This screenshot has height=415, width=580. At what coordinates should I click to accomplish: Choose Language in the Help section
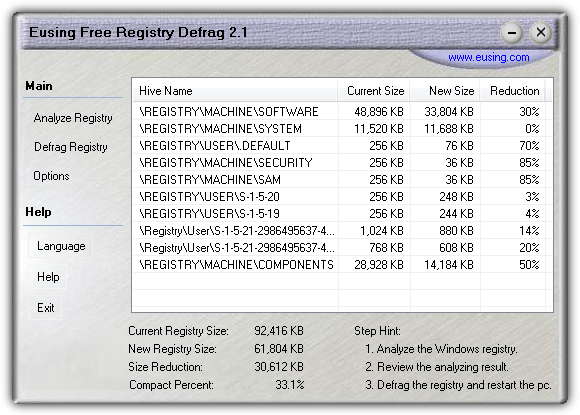(x=61, y=246)
